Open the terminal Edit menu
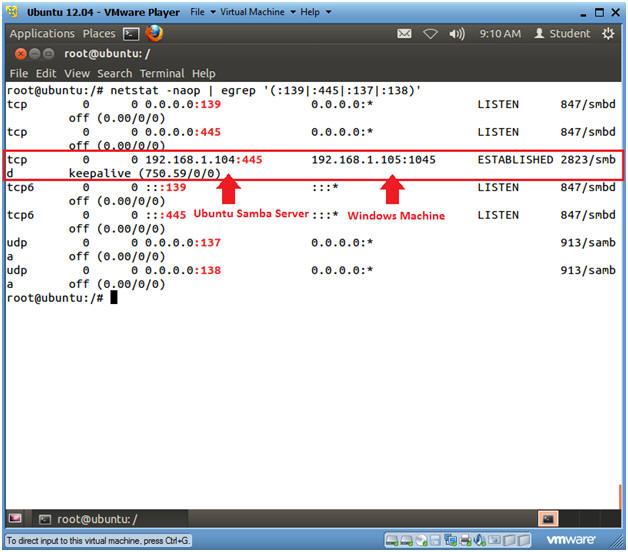 pos(46,74)
